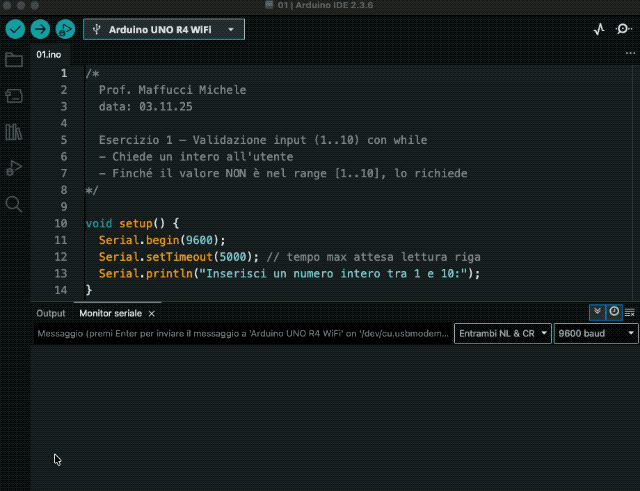Open the Sketchbook folder in sidebar
The height and width of the screenshot is (491, 640).
14,60
